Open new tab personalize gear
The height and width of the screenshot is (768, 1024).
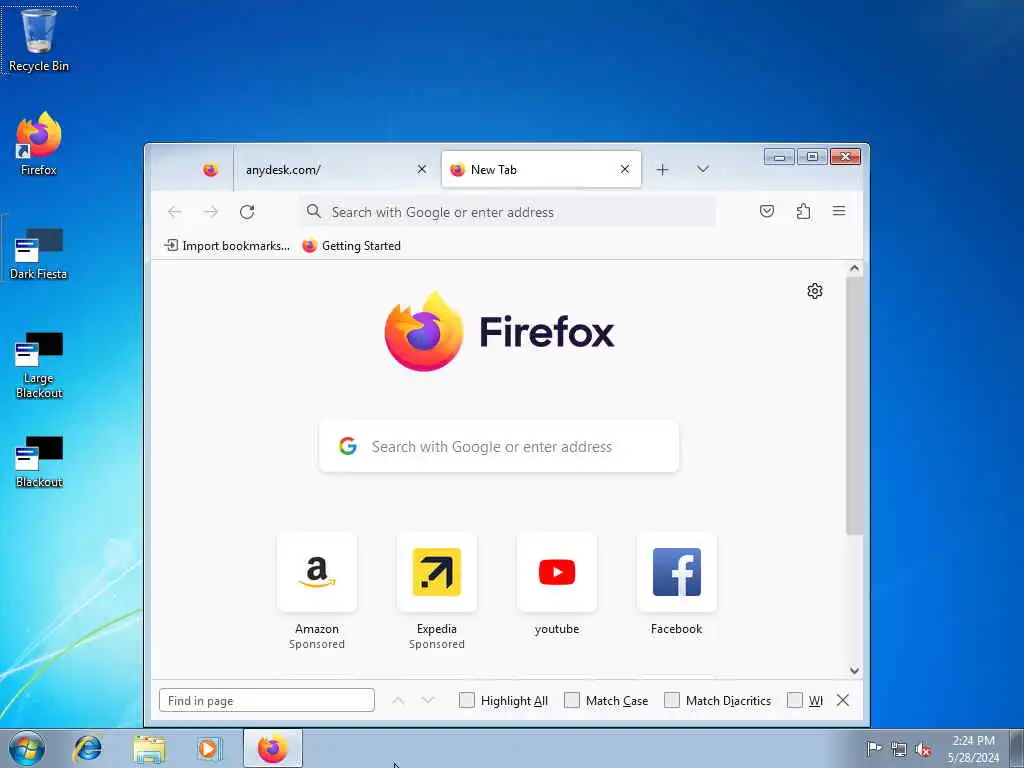click(x=814, y=291)
